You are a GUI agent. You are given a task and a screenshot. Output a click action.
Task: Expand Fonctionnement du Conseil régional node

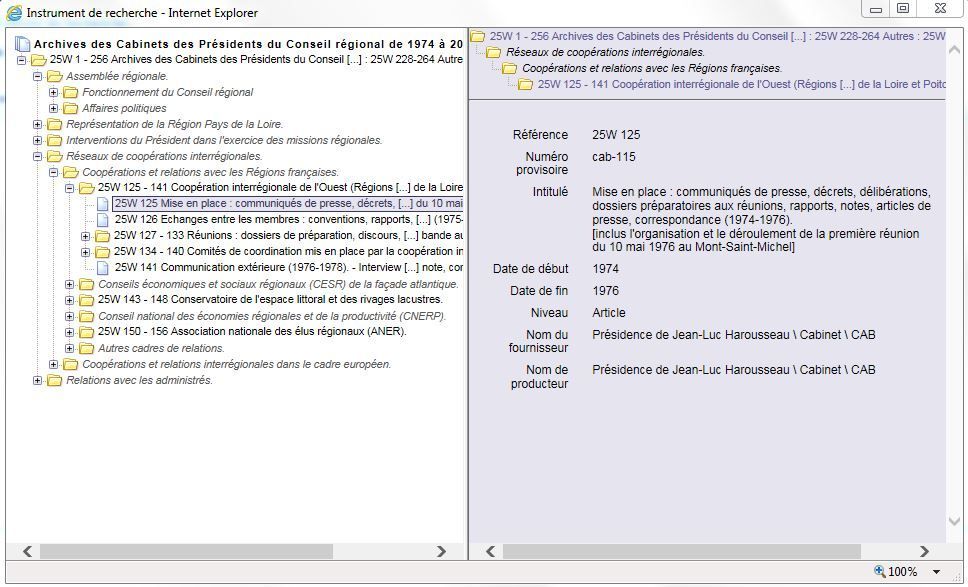(54, 92)
